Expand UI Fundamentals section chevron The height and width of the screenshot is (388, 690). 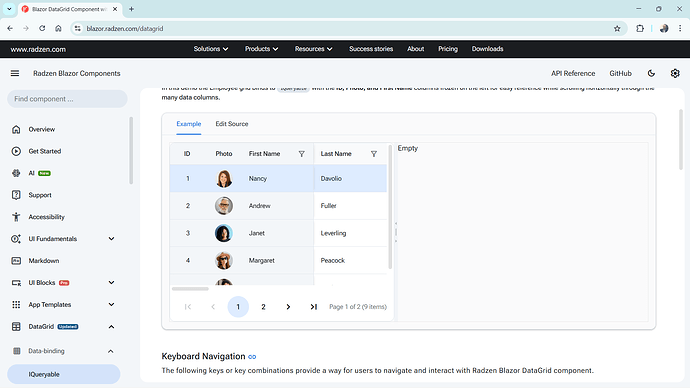(111, 239)
